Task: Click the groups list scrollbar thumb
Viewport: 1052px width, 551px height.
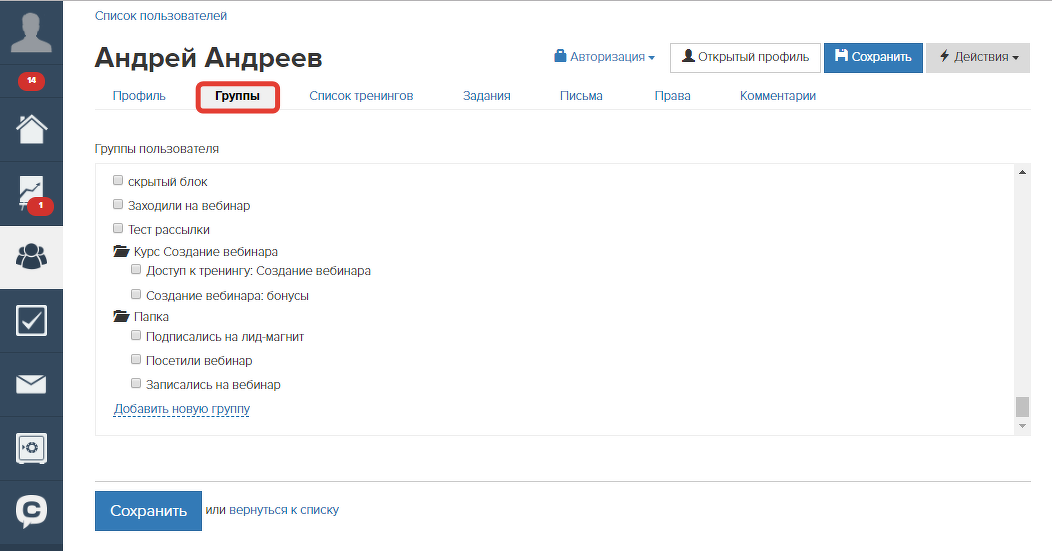Action: tap(1022, 407)
